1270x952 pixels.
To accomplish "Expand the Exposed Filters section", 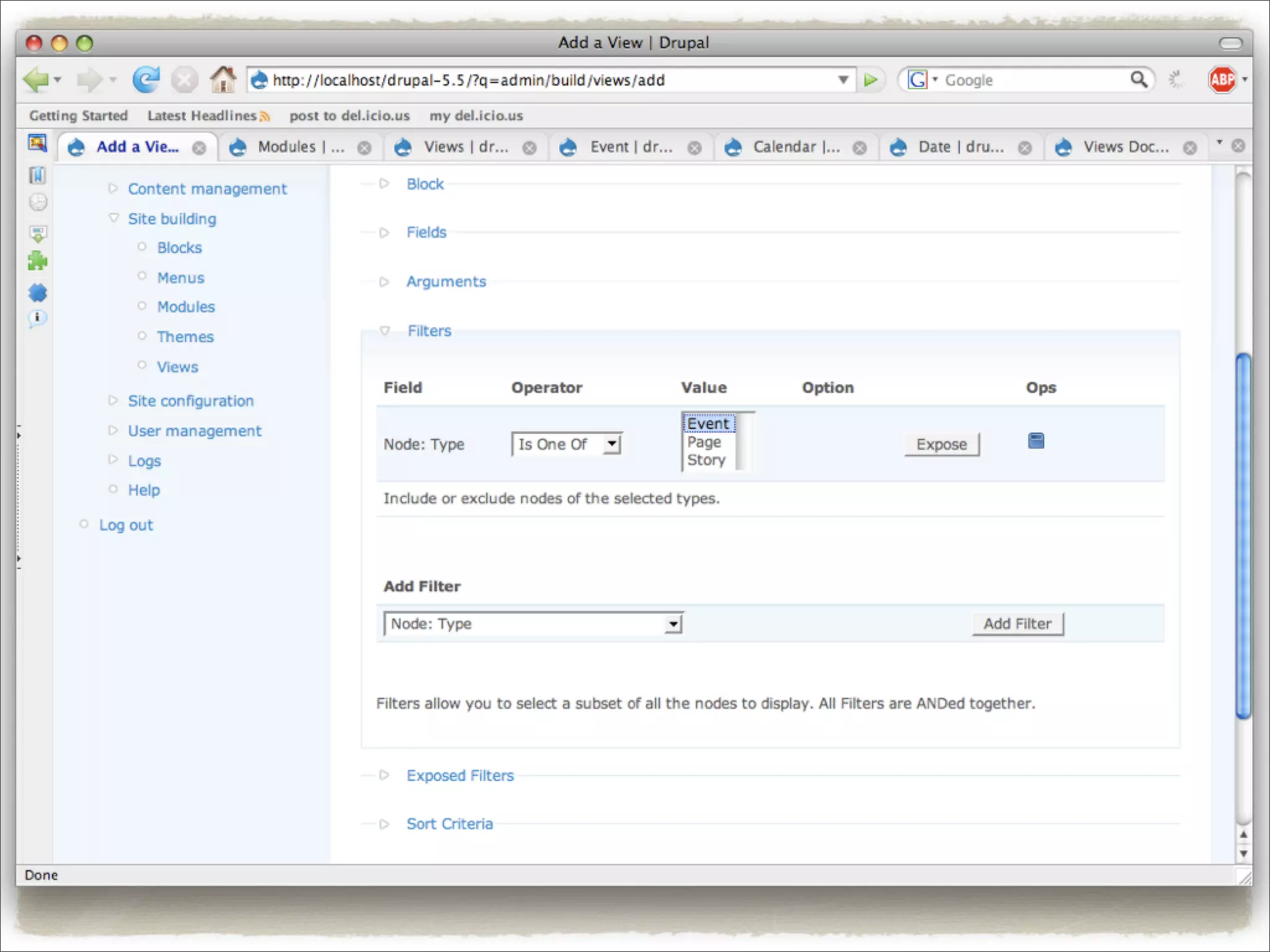I will tap(460, 775).
